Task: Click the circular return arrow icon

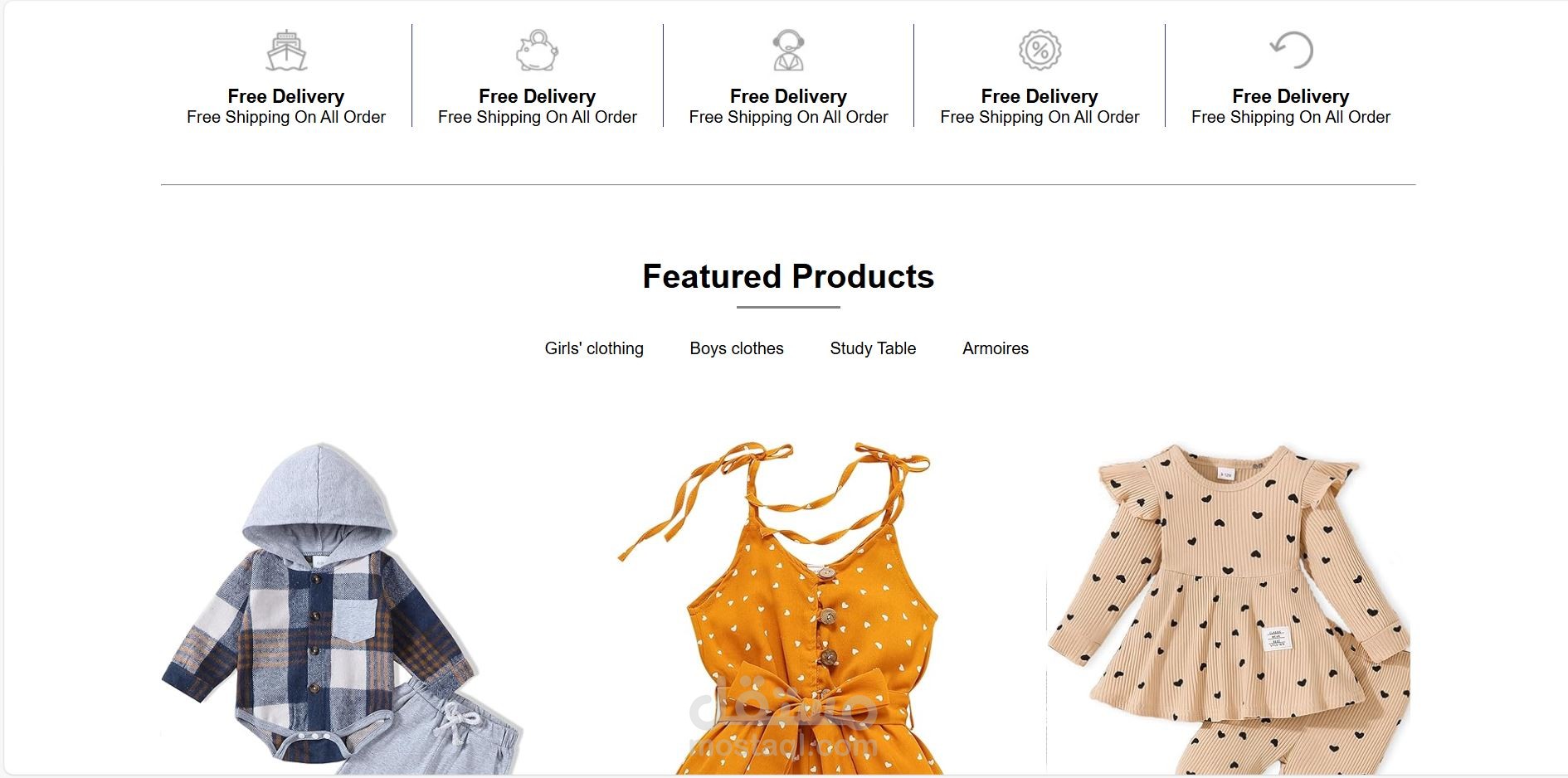Action: (1291, 51)
